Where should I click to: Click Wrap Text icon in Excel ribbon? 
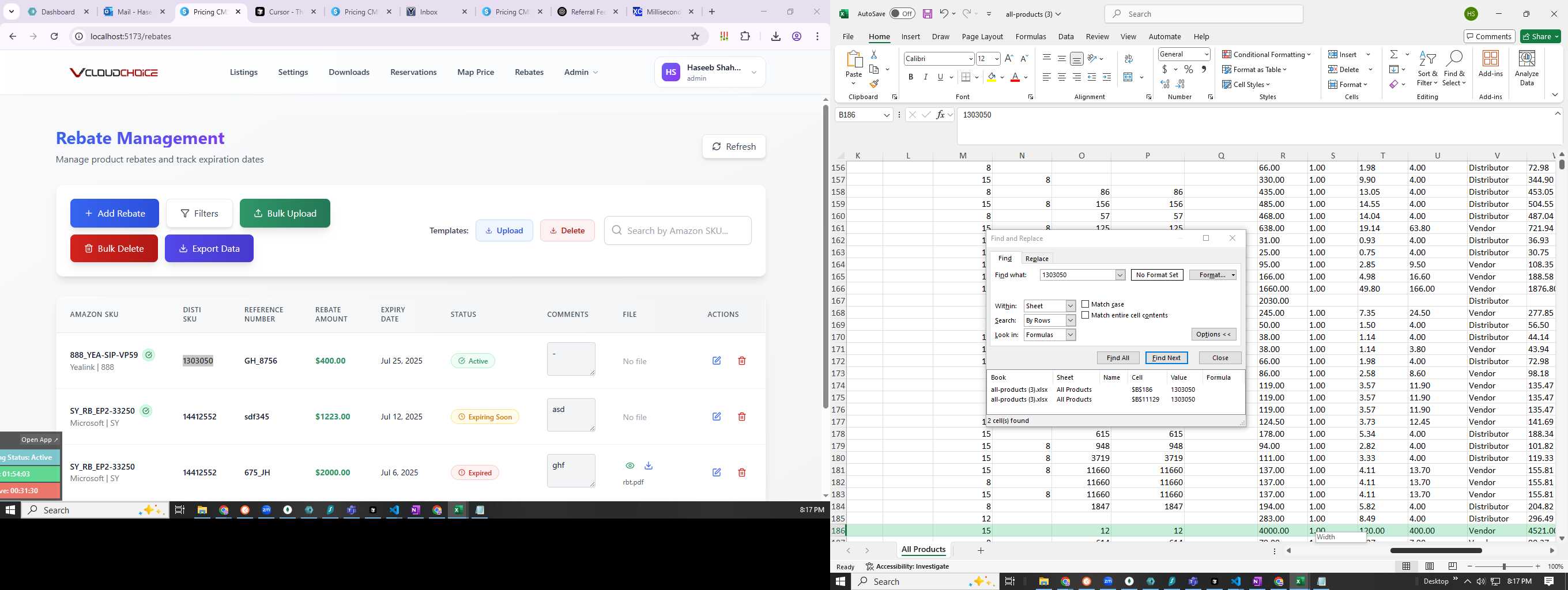[x=1129, y=58]
